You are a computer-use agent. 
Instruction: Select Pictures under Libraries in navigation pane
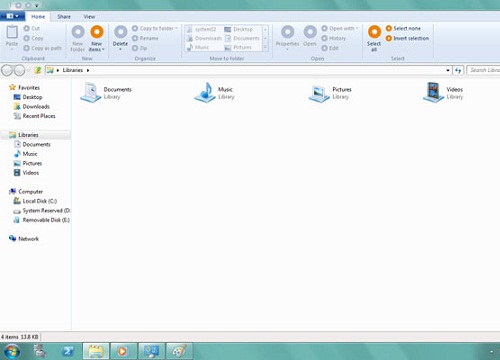pos(28,163)
